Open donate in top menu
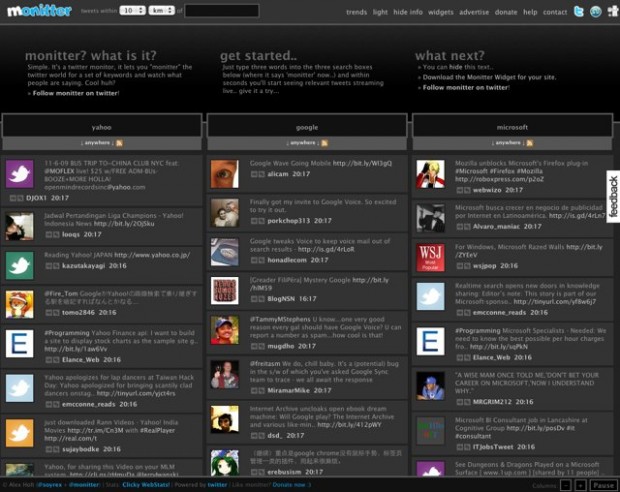The height and width of the screenshot is (492, 620). [x=506, y=12]
